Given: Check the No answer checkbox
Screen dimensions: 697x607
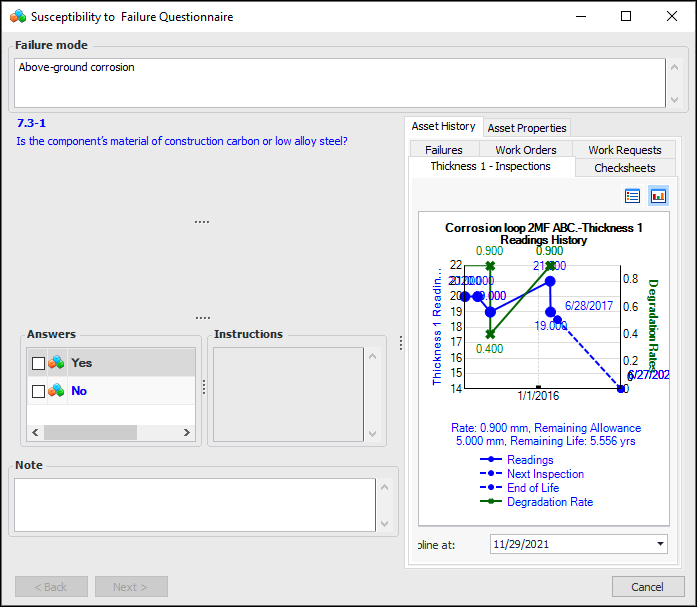Looking at the screenshot, I should (x=38, y=391).
